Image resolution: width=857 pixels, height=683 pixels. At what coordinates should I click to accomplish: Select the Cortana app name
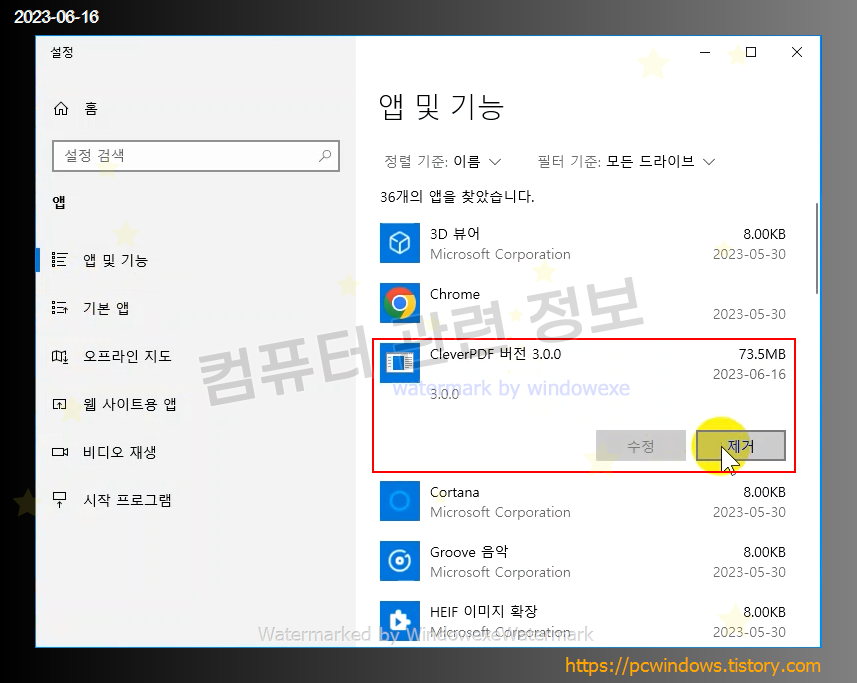coord(455,492)
